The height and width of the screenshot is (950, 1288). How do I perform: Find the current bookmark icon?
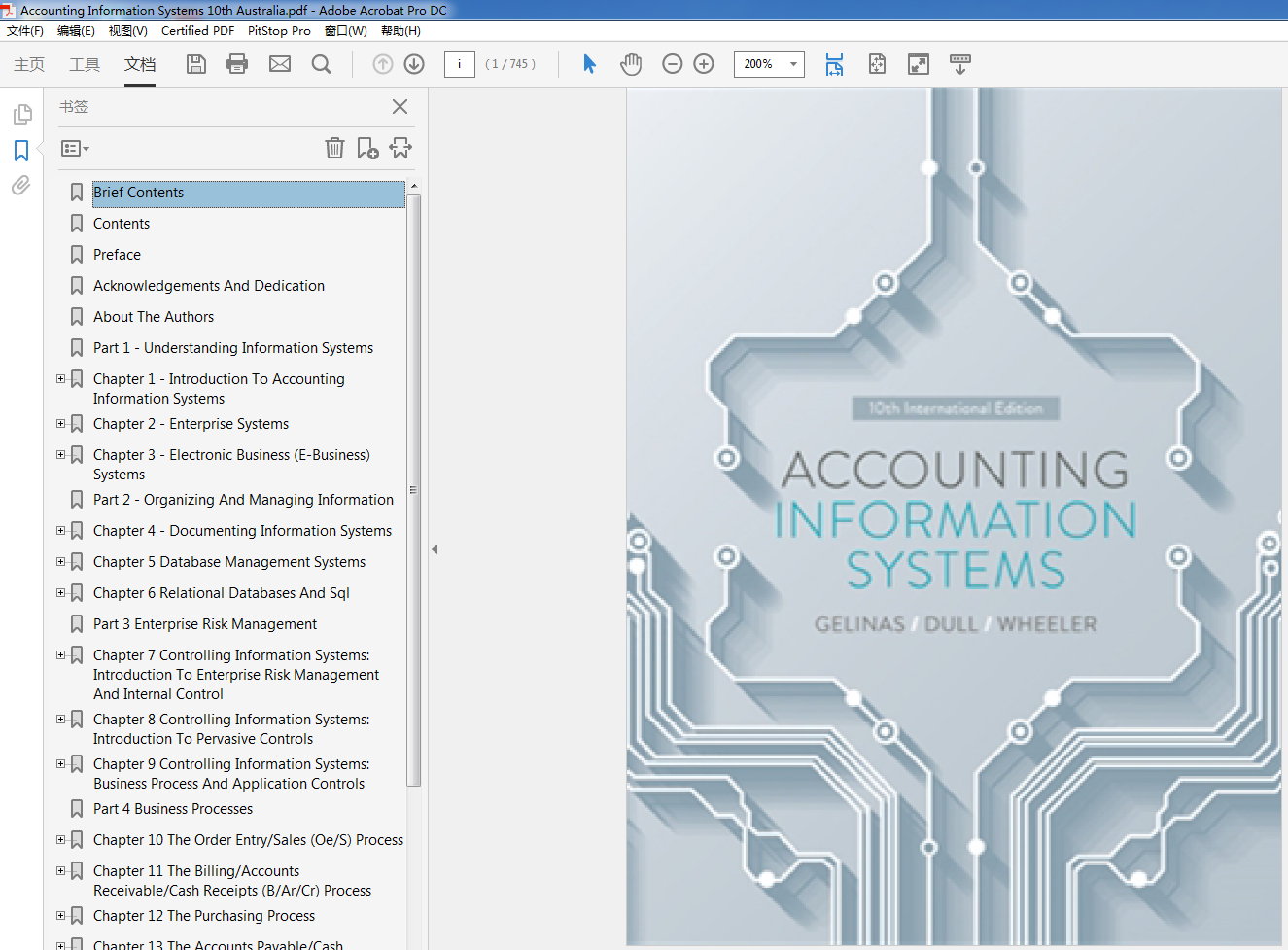(x=400, y=148)
